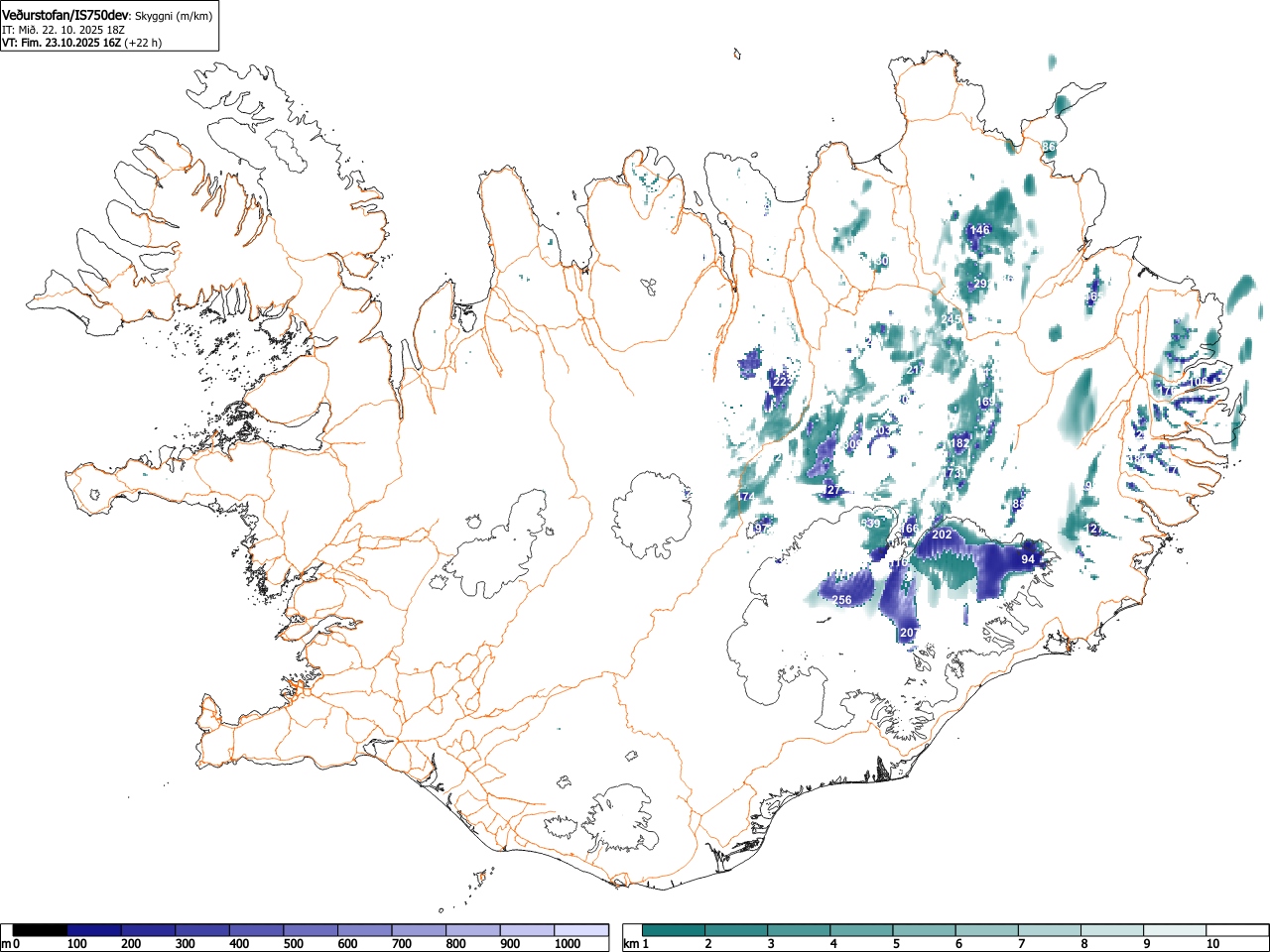This screenshot has height=952, width=1270.
Task: Select the 2–3 km teal legend segment
Action: click(x=737, y=930)
